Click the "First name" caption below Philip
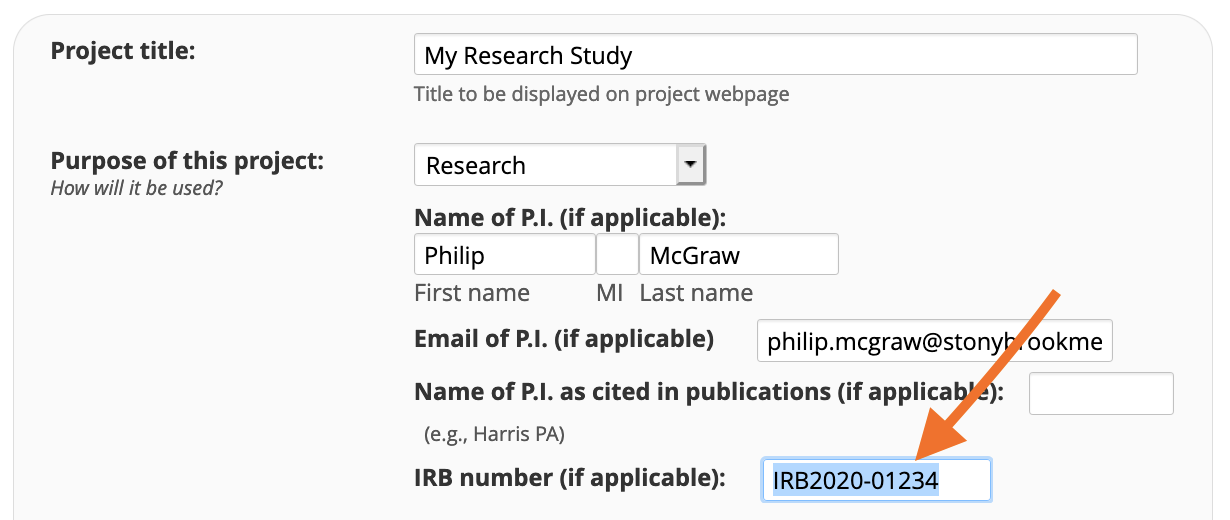The image size is (1230, 520). pos(472,293)
